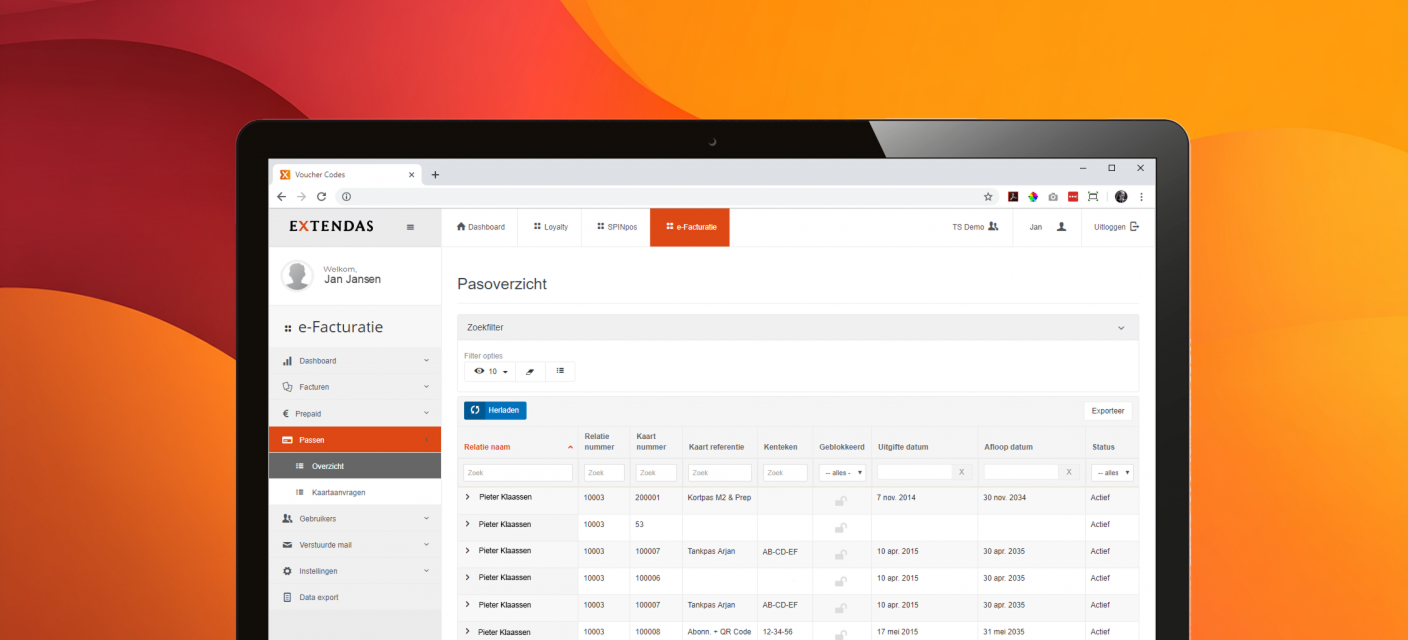Expand the row with card number 53
Image resolution: width=1408 pixels, height=640 pixels.
coord(467,524)
